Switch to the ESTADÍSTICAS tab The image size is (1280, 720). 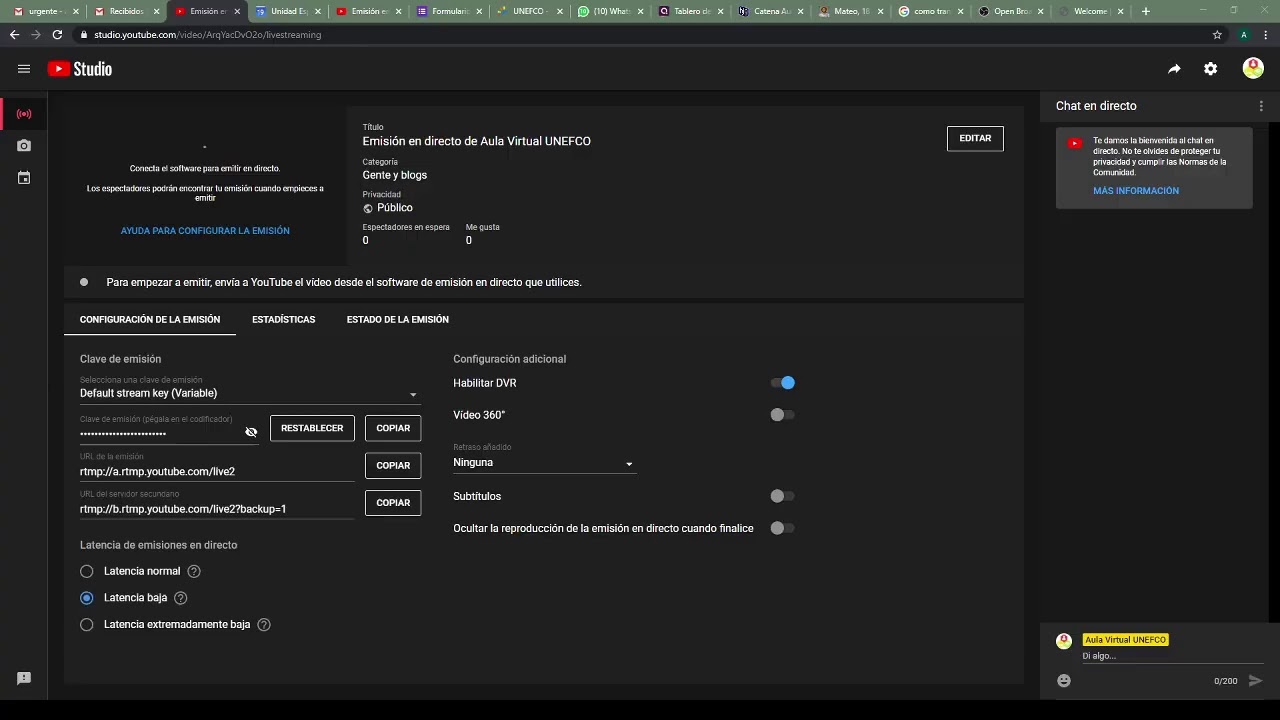click(284, 320)
